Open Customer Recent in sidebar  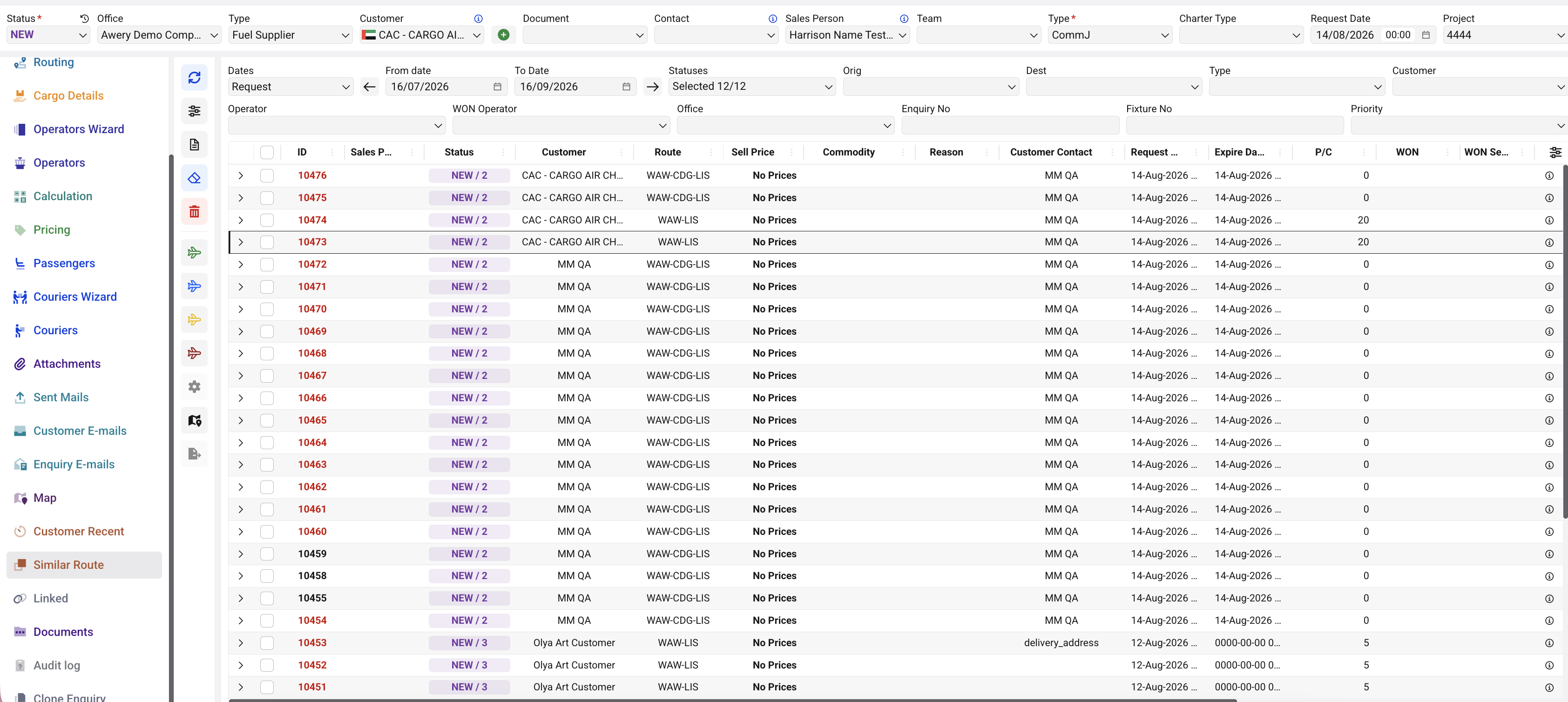[79, 531]
